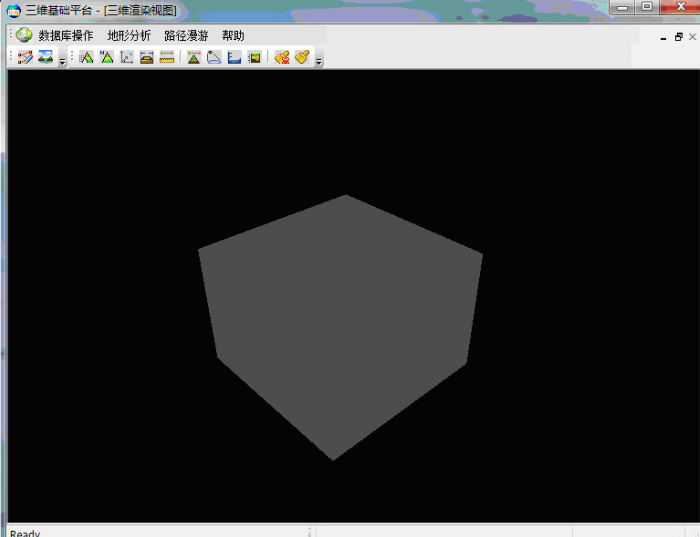
Task: Select the slope analysis mountain icon
Action: coord(86,57)
